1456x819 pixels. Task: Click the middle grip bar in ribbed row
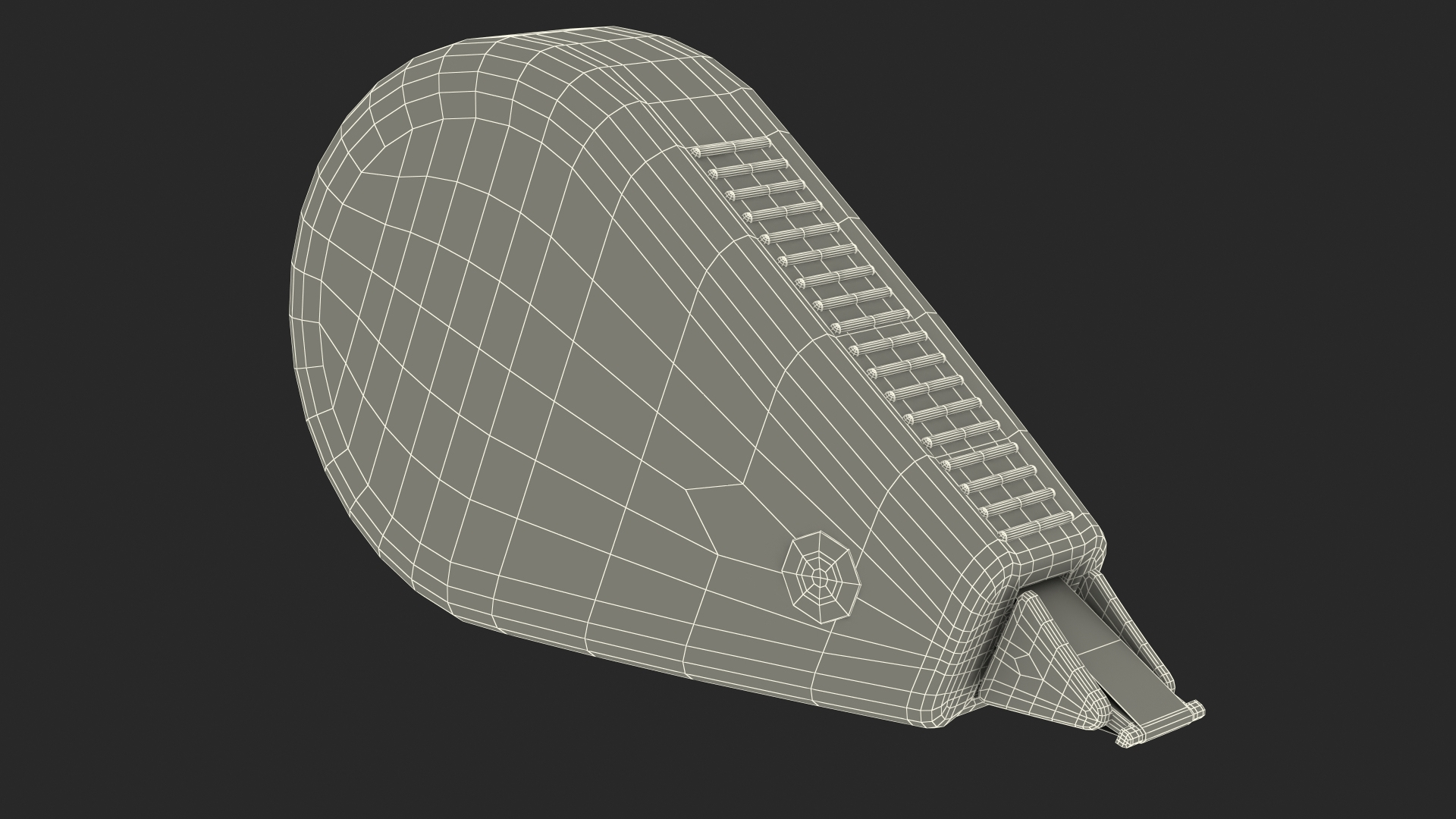889,341
